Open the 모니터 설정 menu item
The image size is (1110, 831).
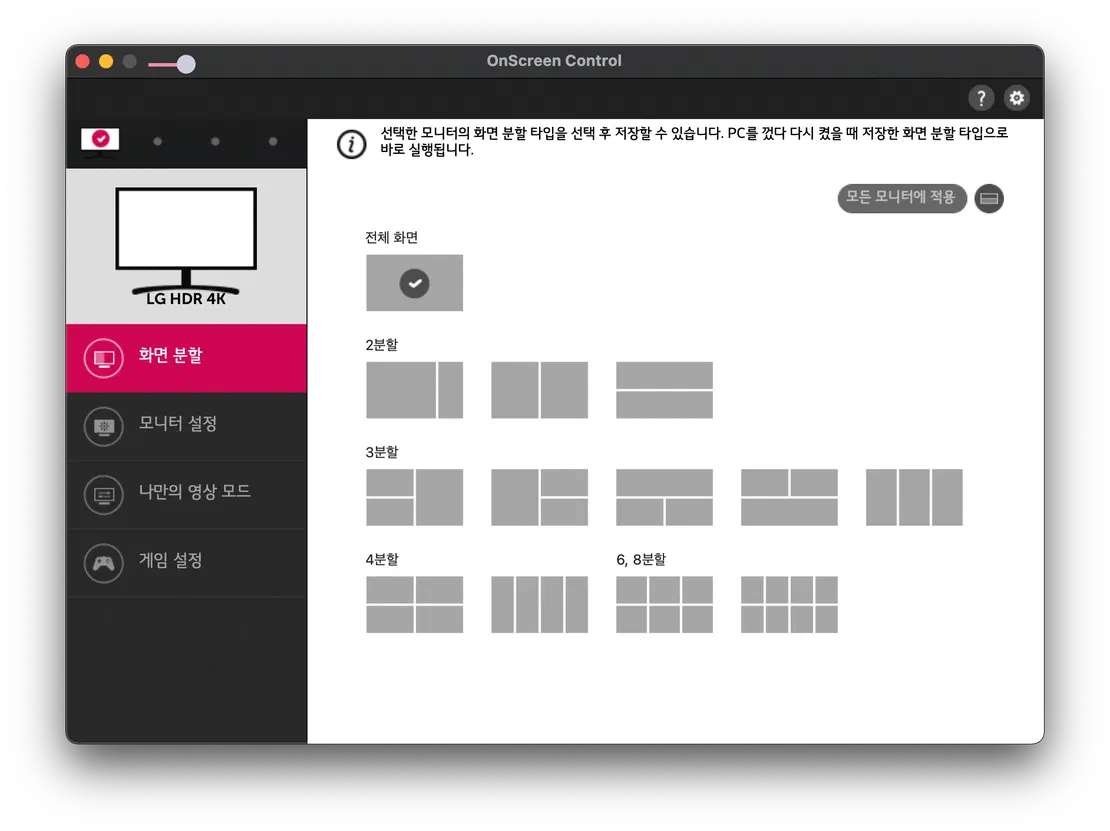point(186,426)
